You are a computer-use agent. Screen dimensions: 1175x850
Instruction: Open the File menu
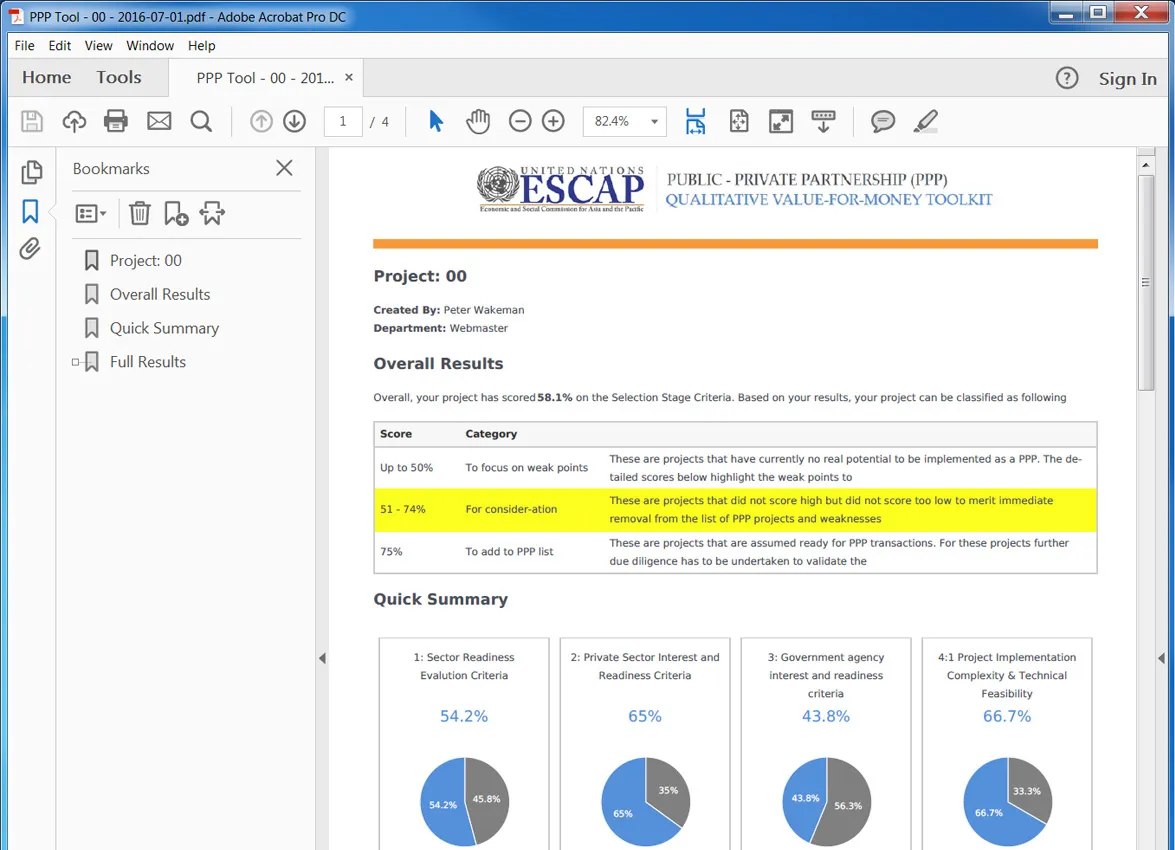[x=25, y=46]
